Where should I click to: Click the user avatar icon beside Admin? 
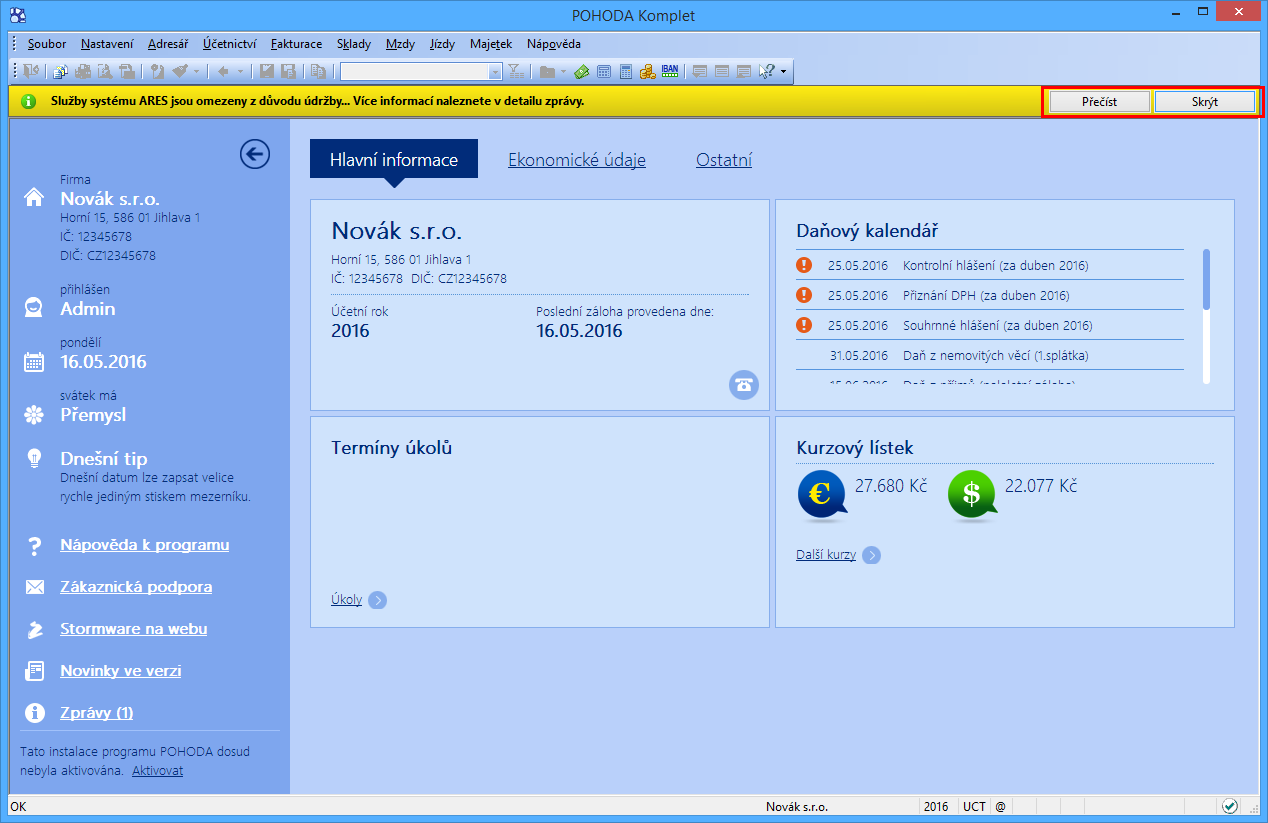tap(34, 307)
